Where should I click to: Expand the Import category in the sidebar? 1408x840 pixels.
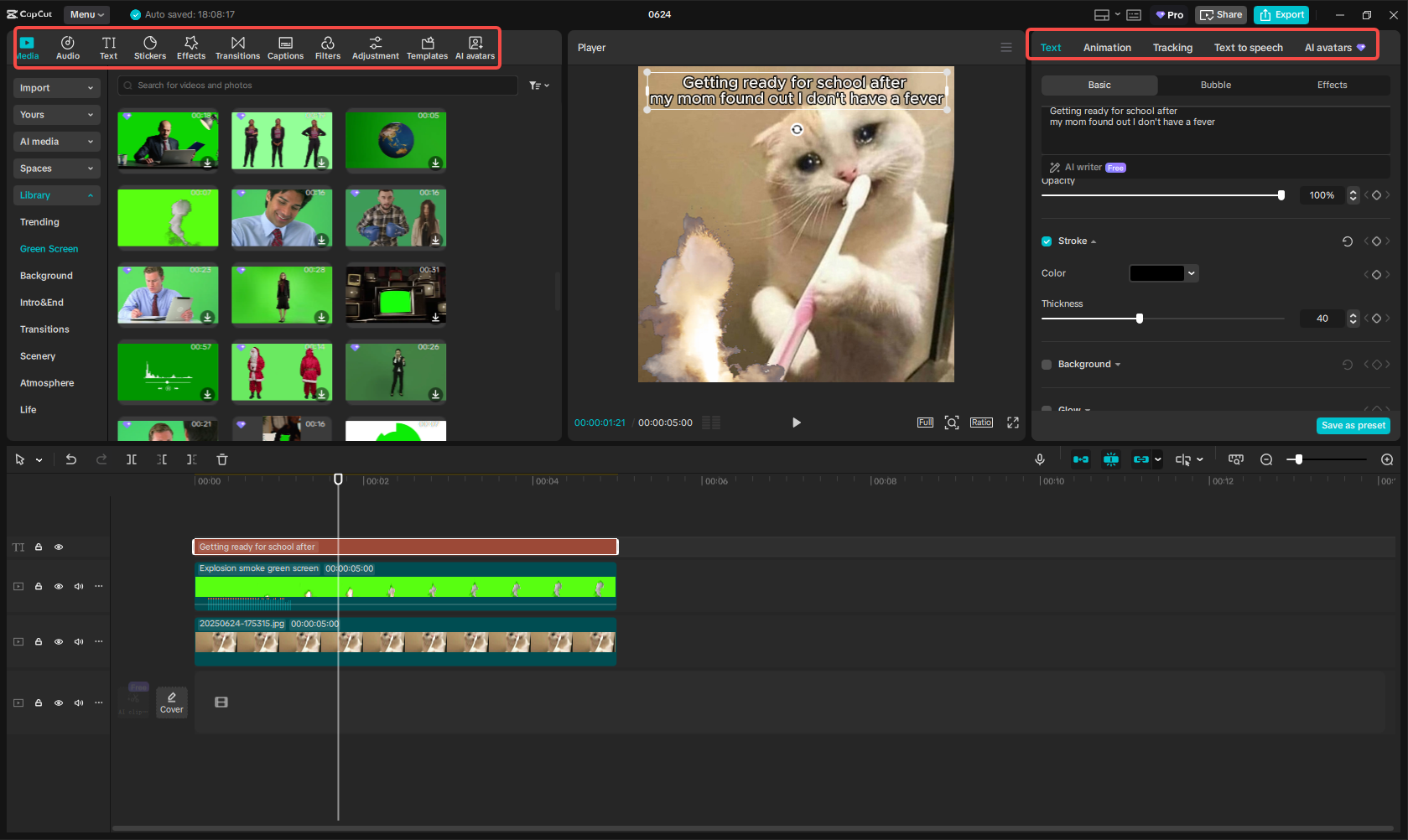click(56, 87)
